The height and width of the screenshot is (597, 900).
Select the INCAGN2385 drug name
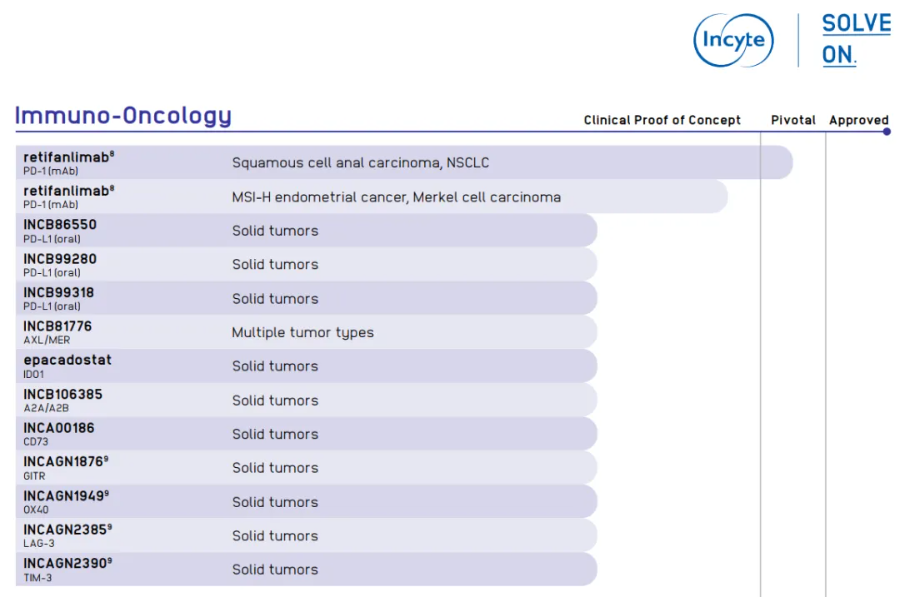point(67,529)
